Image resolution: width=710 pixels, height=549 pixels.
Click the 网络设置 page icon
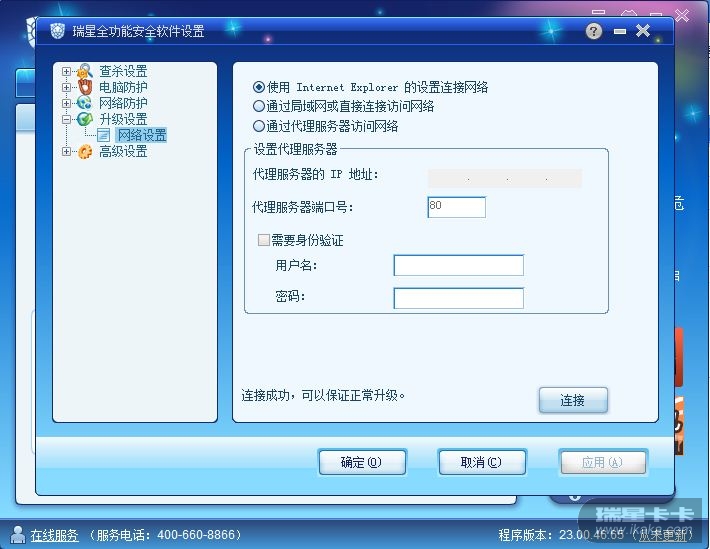pyautogui.click(x=103, y=135)
